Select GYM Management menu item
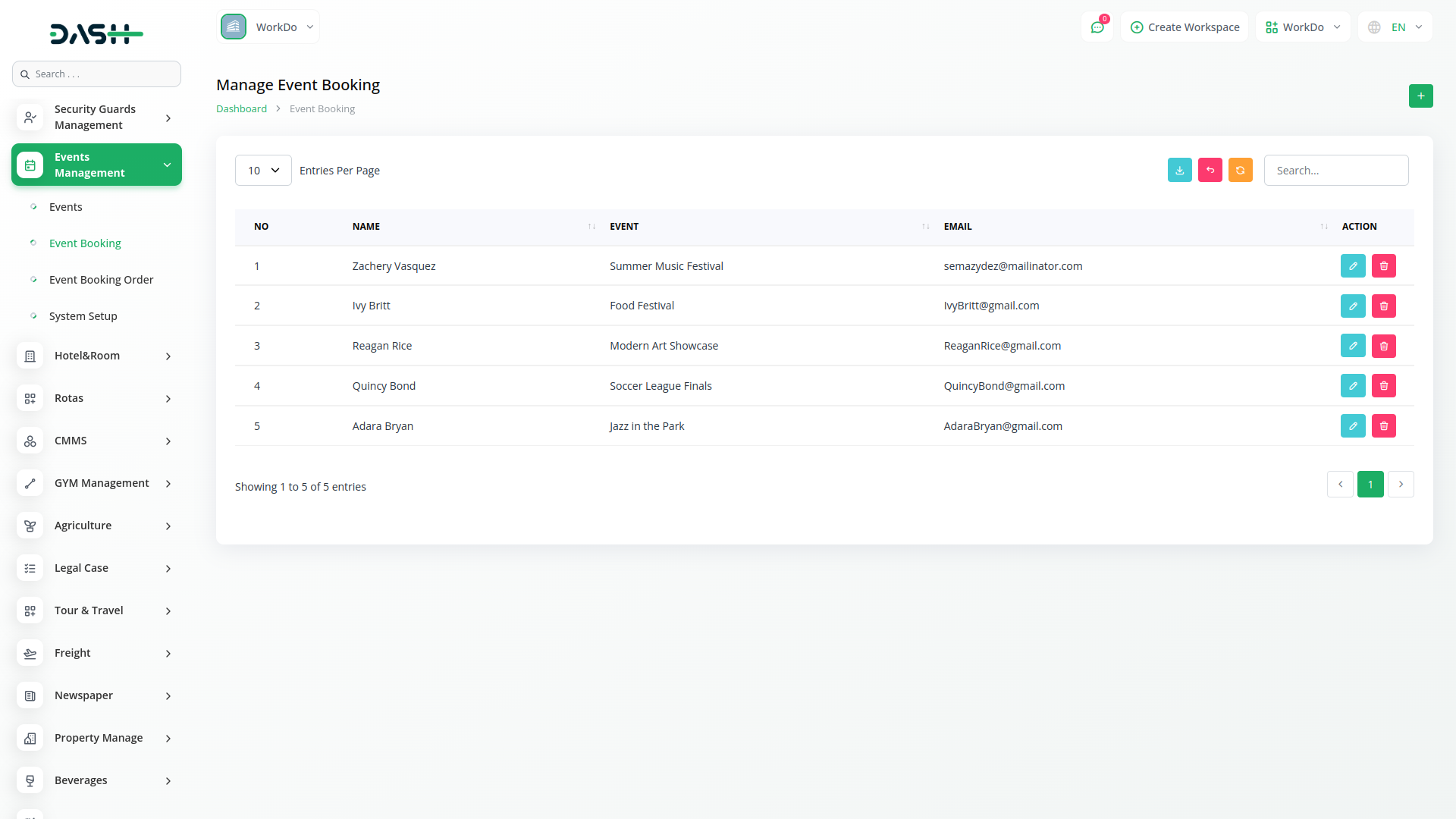This screenshot has width=1456, height=819. [96, 483]
